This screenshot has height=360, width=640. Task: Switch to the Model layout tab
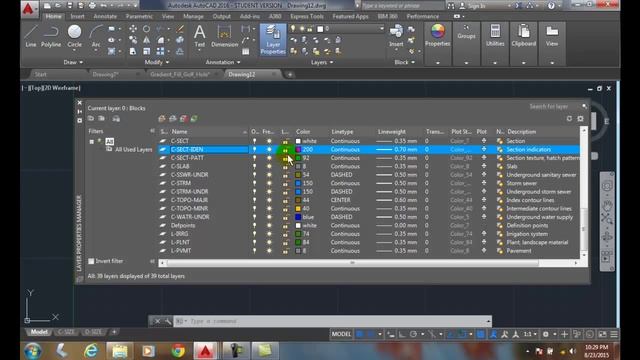tap(39, 332)
